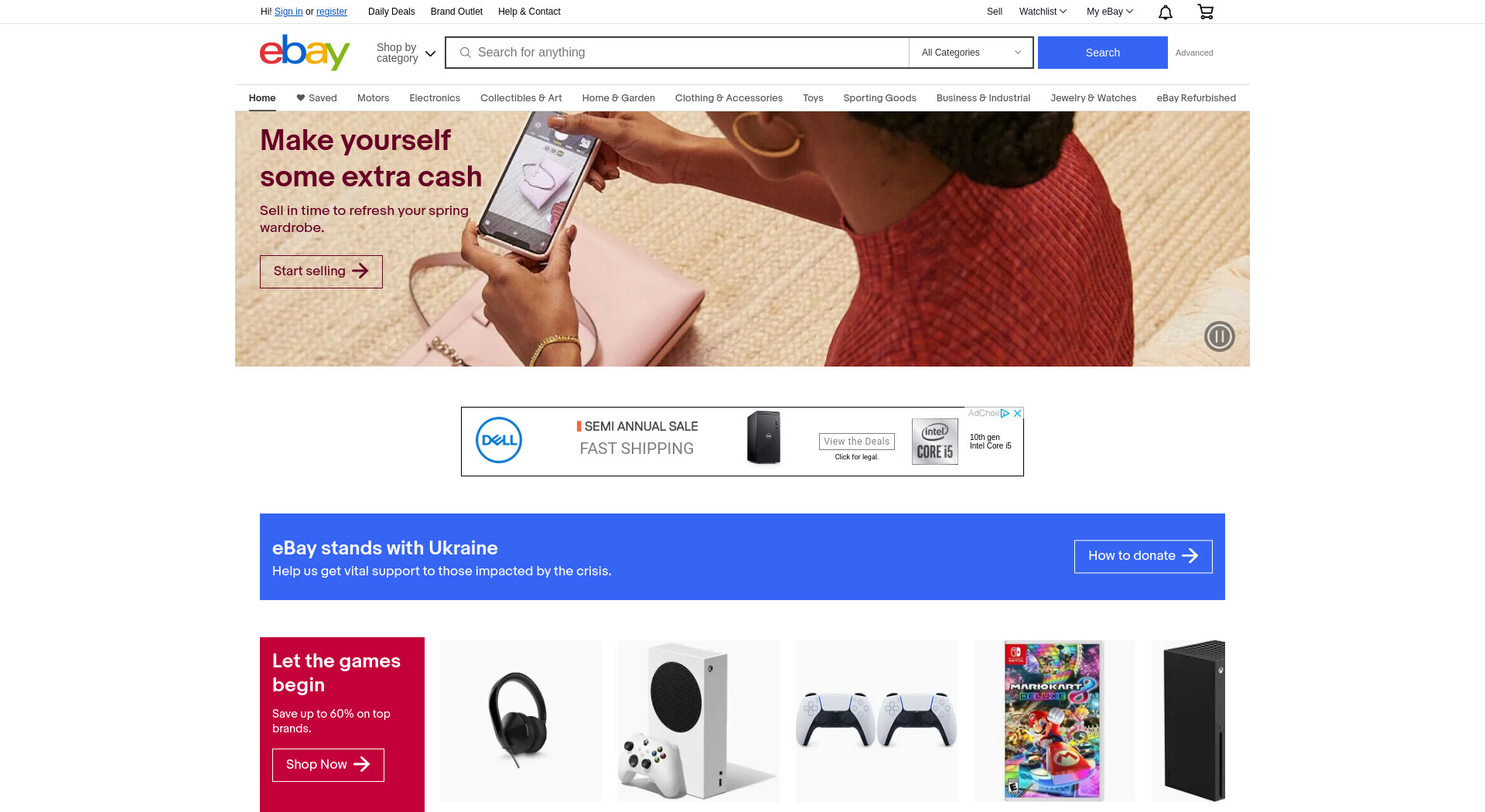Pause the banner carousel
The width and height of the screenshot is (1485, 812).
1219,336
